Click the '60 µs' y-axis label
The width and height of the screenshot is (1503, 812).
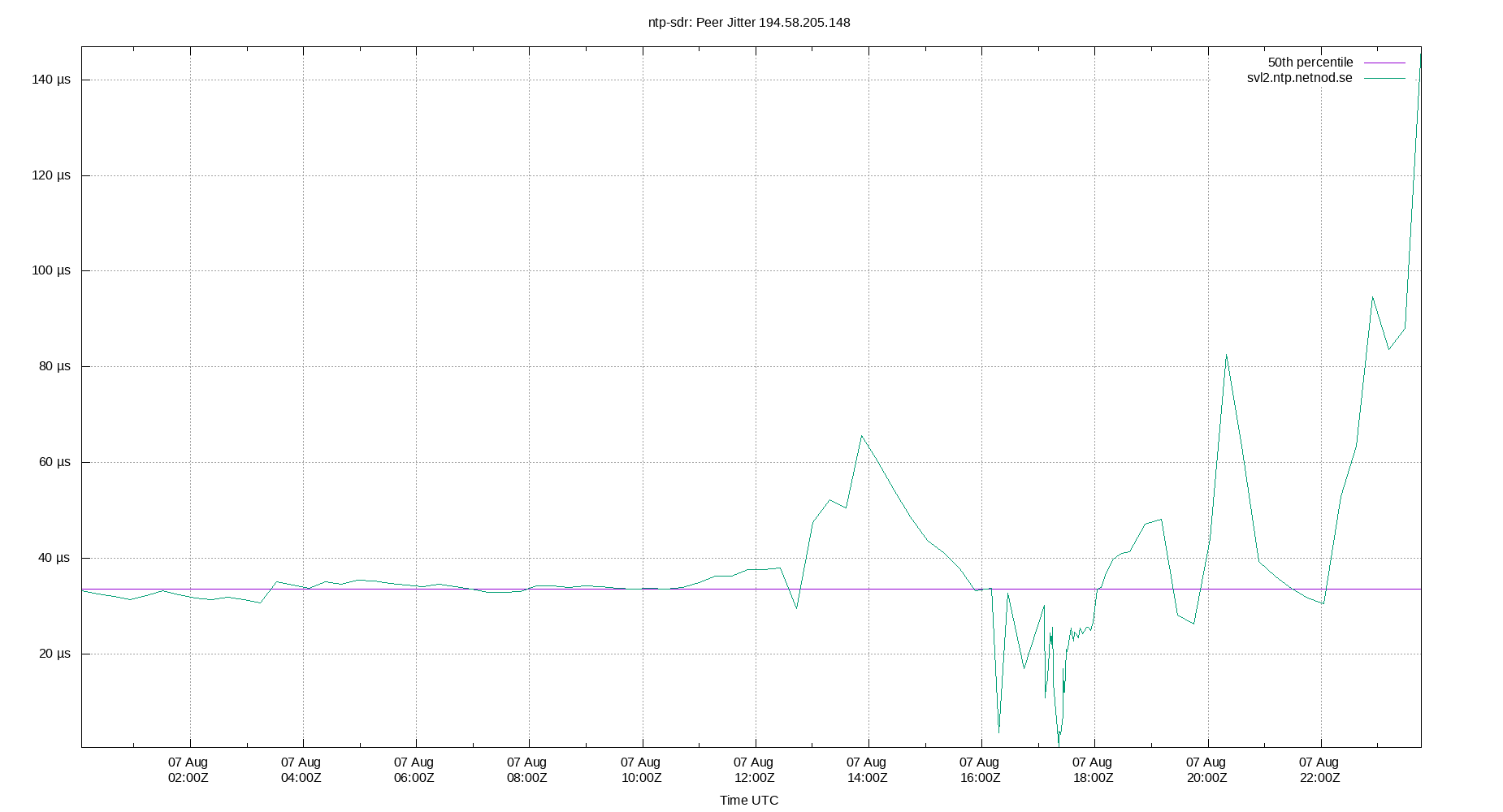click(x=54, y=462)
